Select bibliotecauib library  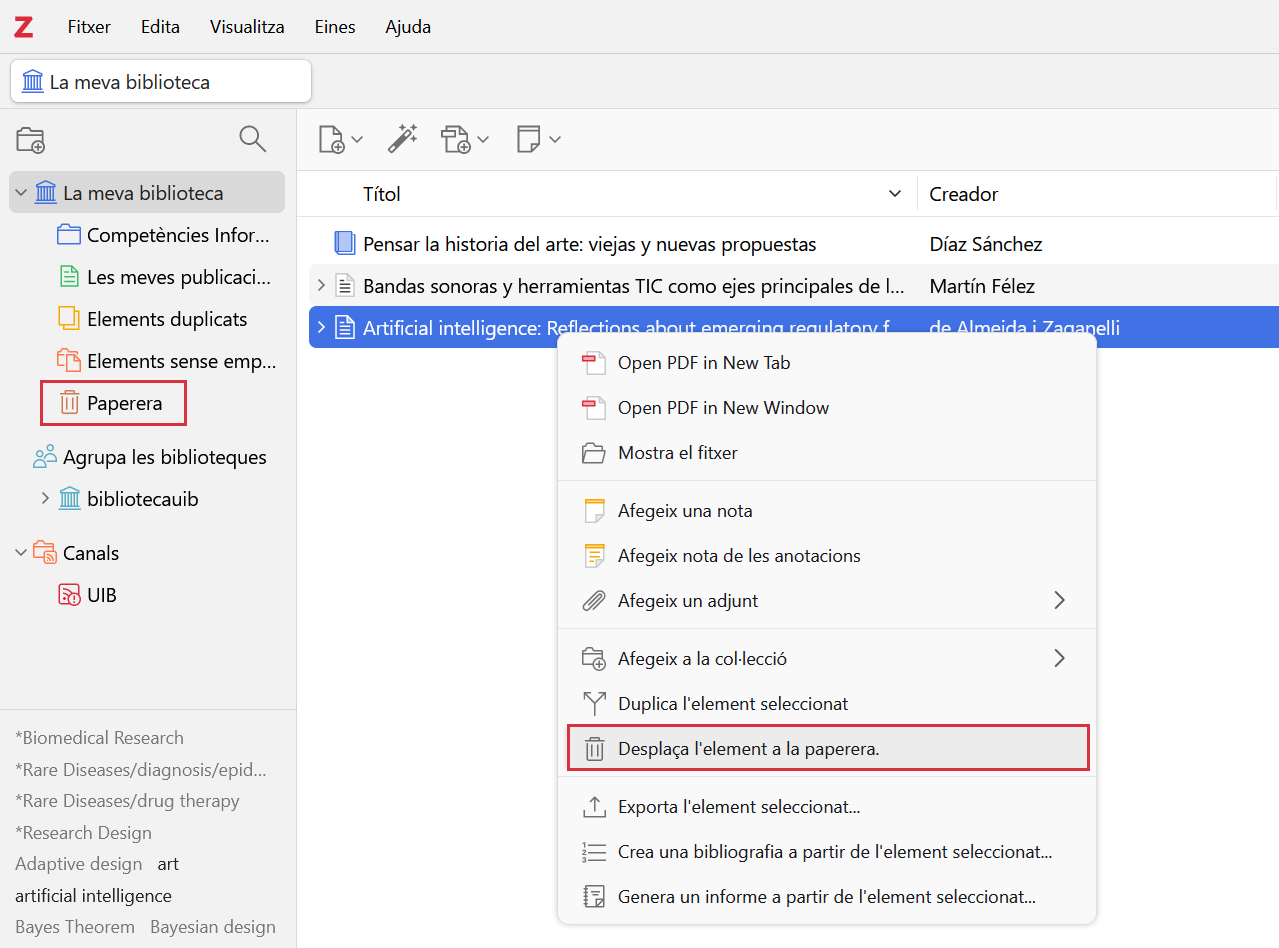click(x=129, y=499)
